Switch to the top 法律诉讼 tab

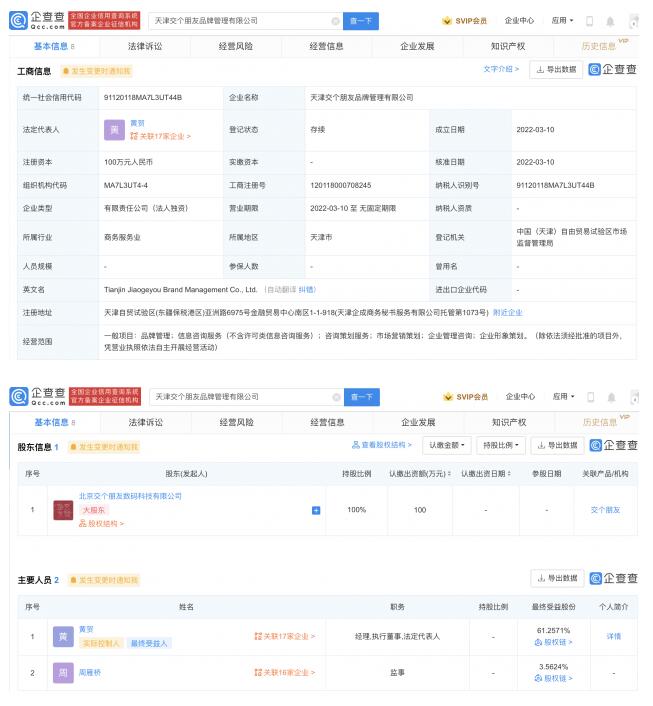pyautogui.click(x=145, y=46)
